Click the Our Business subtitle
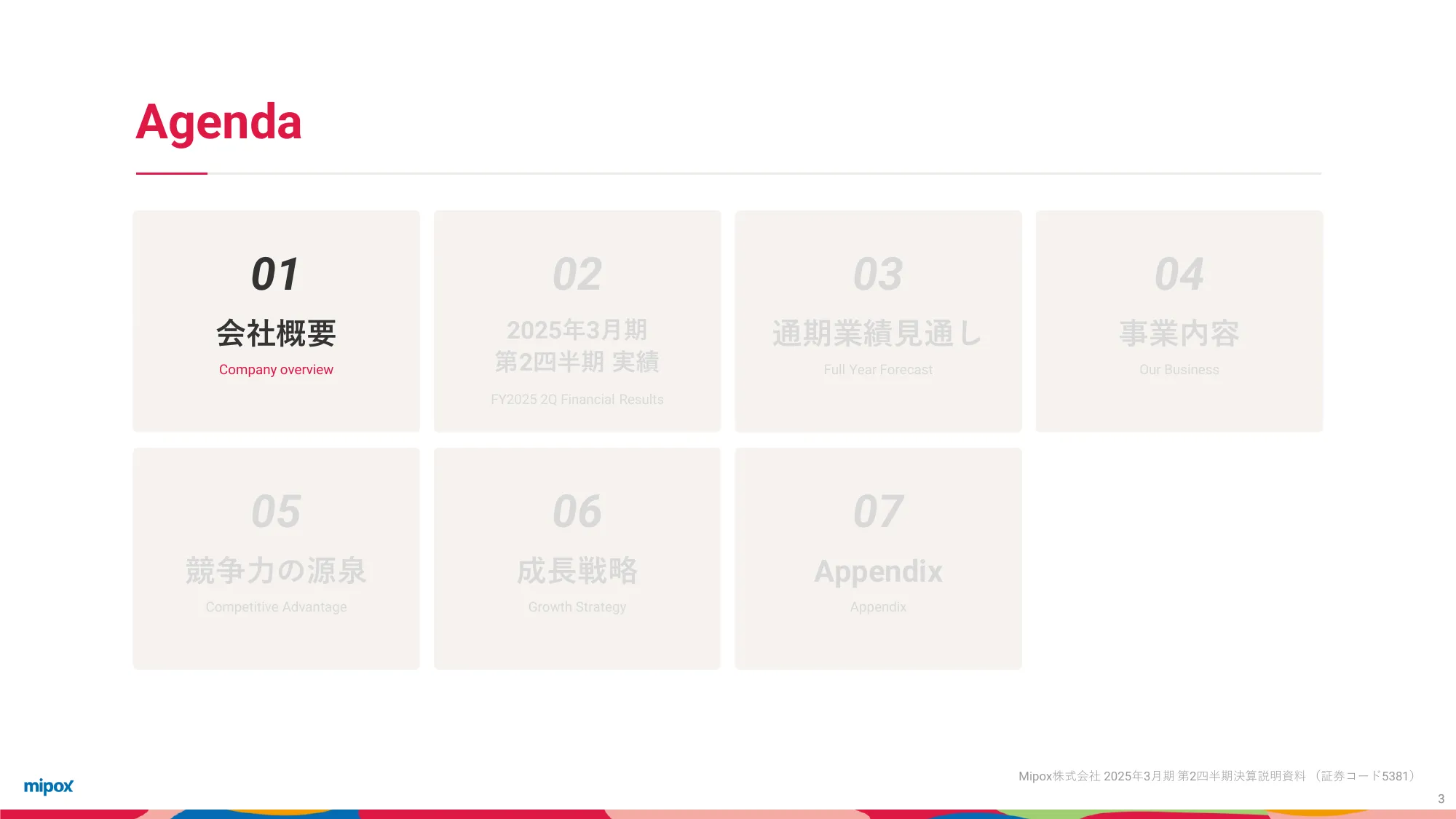Viewport: 1456px width, 819px height. coord(1179,370)
